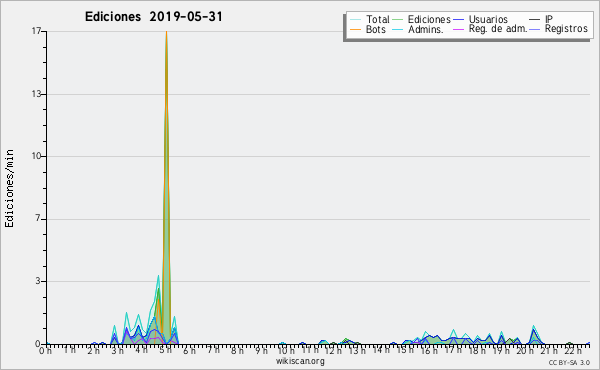600x370 pixels.
Task: Select the 'Usuarios' legend label
Action: point(488,19)
